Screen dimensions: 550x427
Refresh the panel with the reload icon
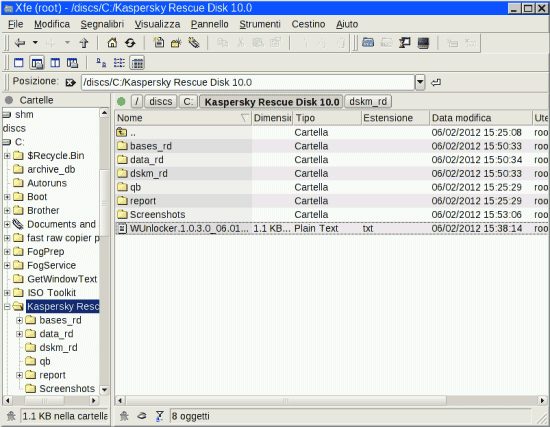coord(130,43)
